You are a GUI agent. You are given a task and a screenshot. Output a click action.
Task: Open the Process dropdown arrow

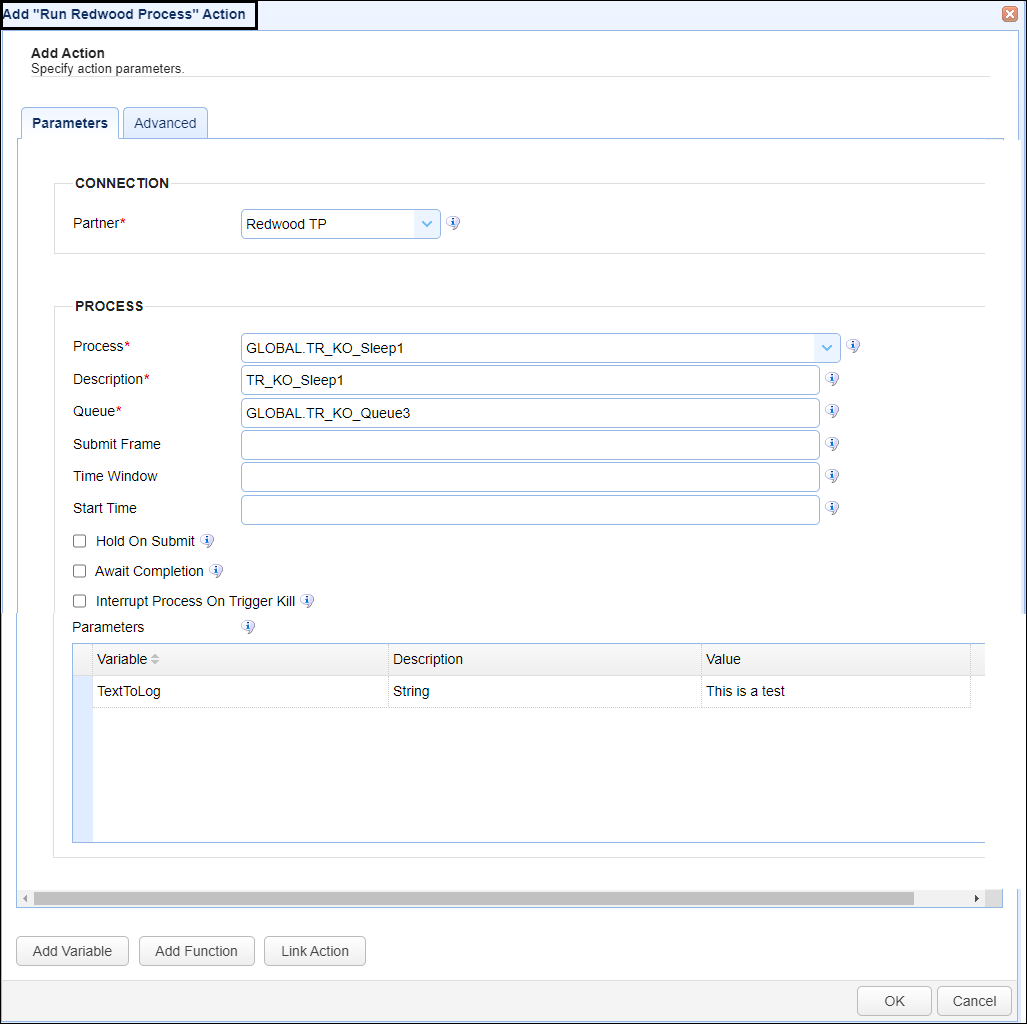pyautogui.click(x=827, y=348)
